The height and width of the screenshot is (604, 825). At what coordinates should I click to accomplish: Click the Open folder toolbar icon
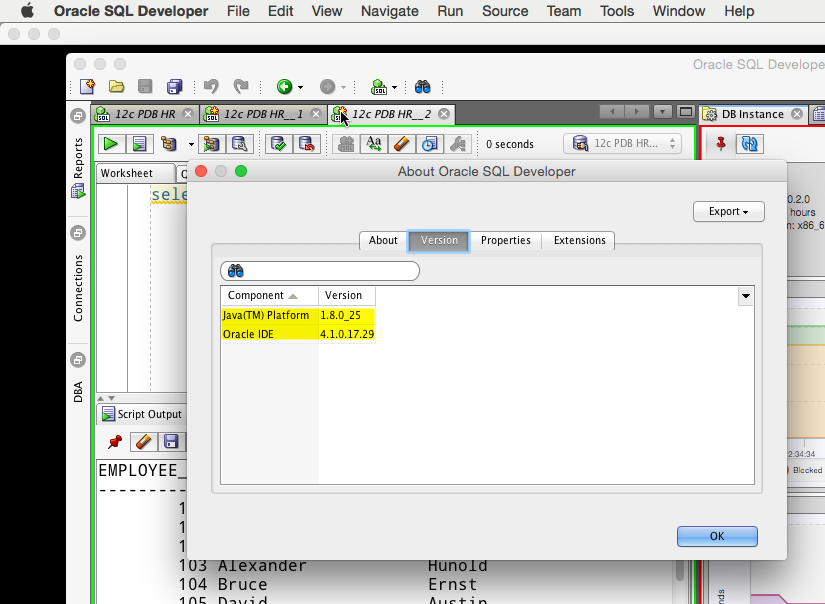click(116, 86)
